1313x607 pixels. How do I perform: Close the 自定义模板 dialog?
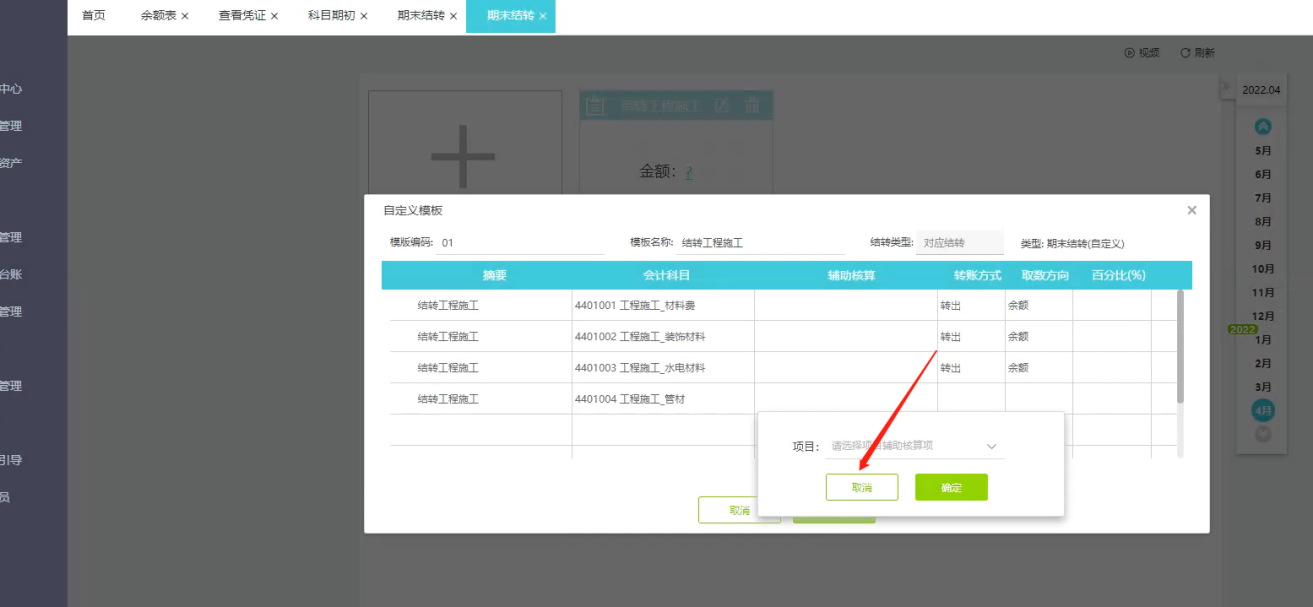pos(1191,210)
